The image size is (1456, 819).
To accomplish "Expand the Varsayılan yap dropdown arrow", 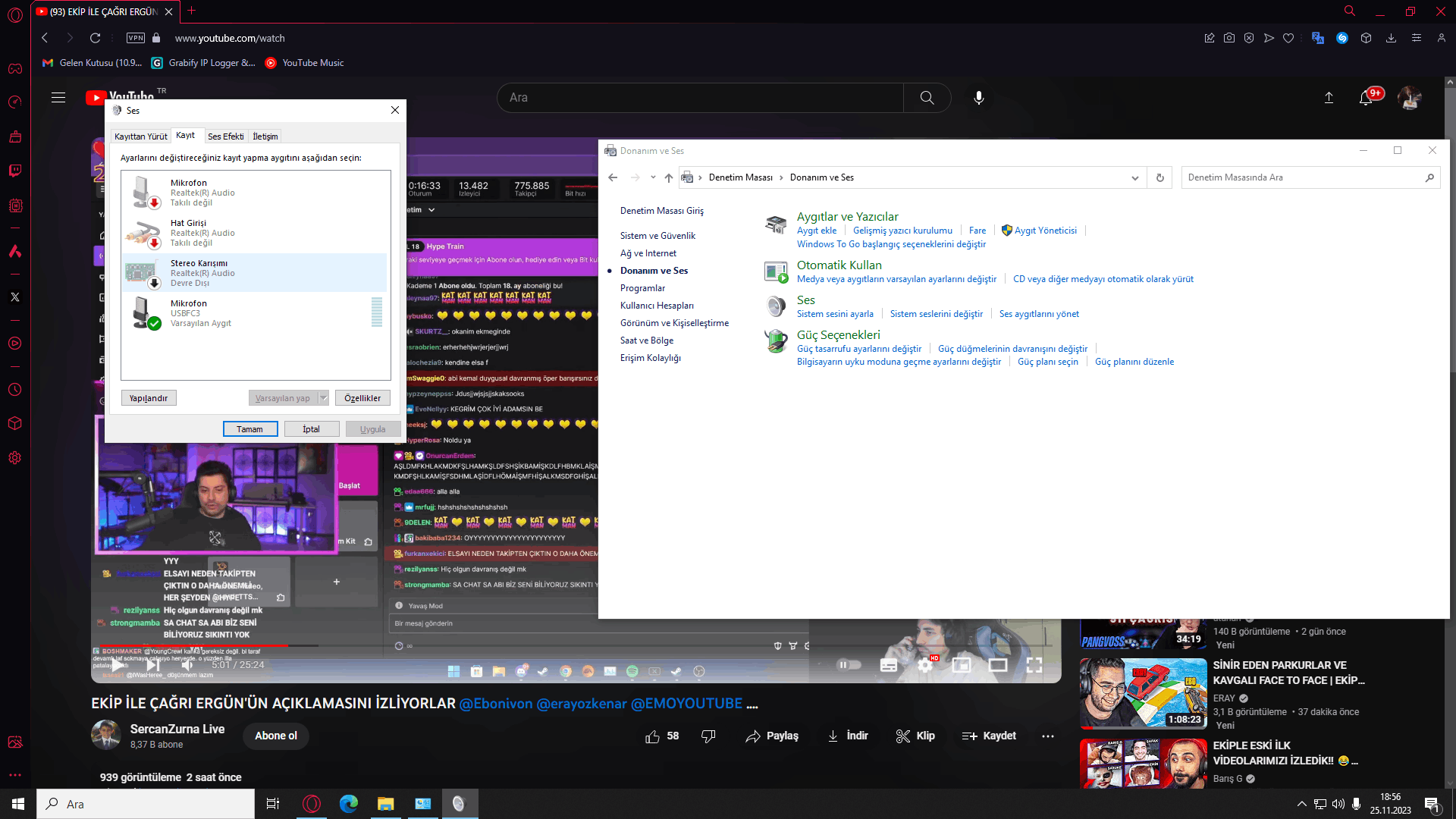I will pyautogui.click(x=324, y=398).
